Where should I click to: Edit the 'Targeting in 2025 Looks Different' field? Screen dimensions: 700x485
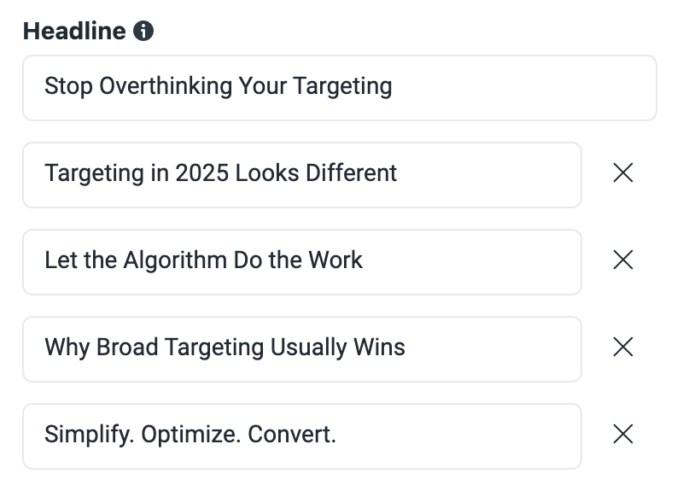coord(302,175)
